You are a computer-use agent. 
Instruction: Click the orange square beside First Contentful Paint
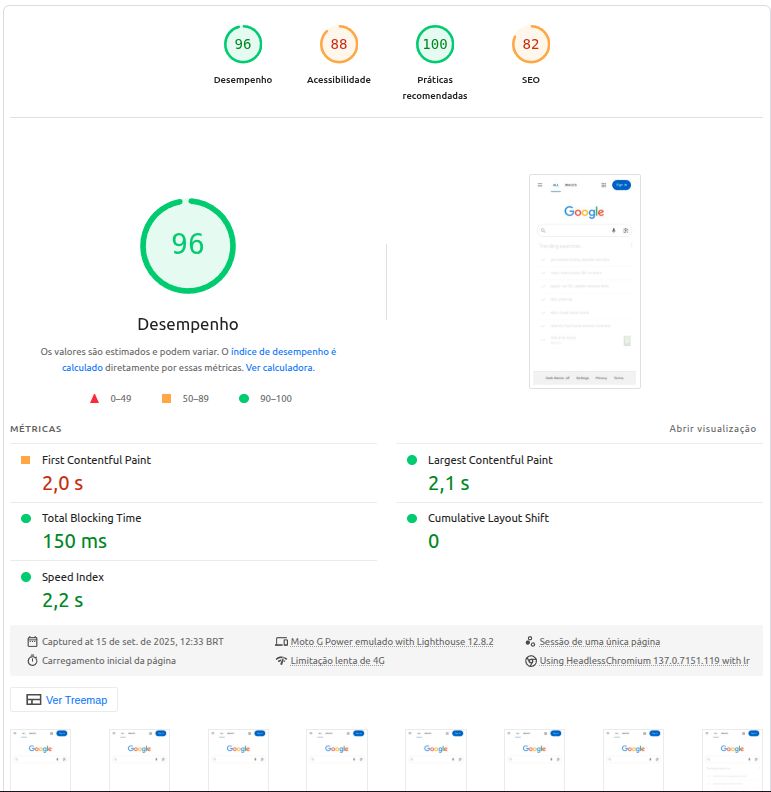(x=25, y=460)
